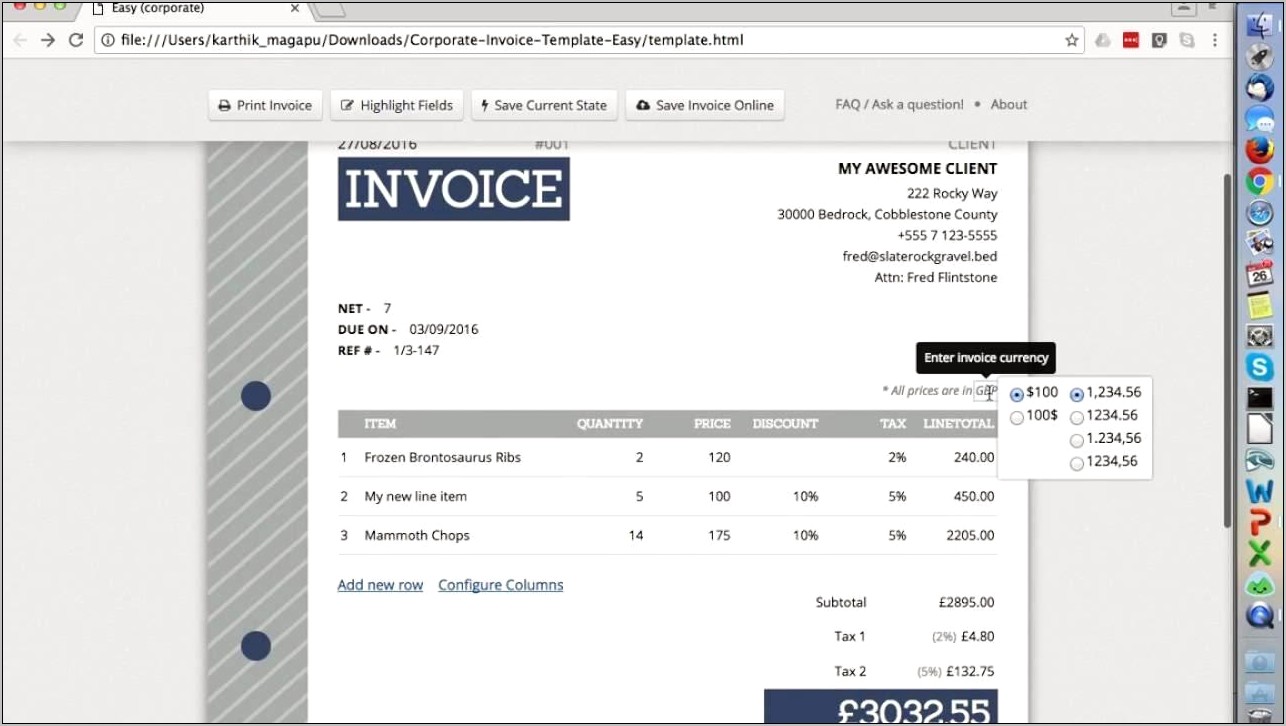Open the FAQ / Ask a question! link
1286x726 pixels.
tap(899, 104)
